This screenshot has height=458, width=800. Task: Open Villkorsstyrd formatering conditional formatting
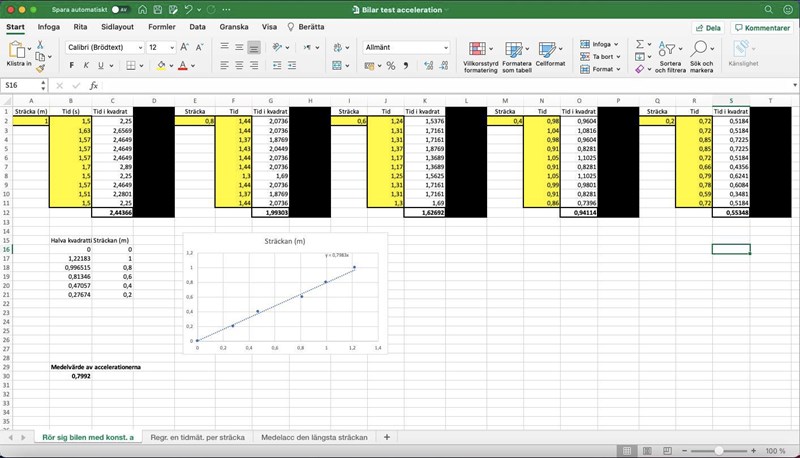click(x=478, y=55)
